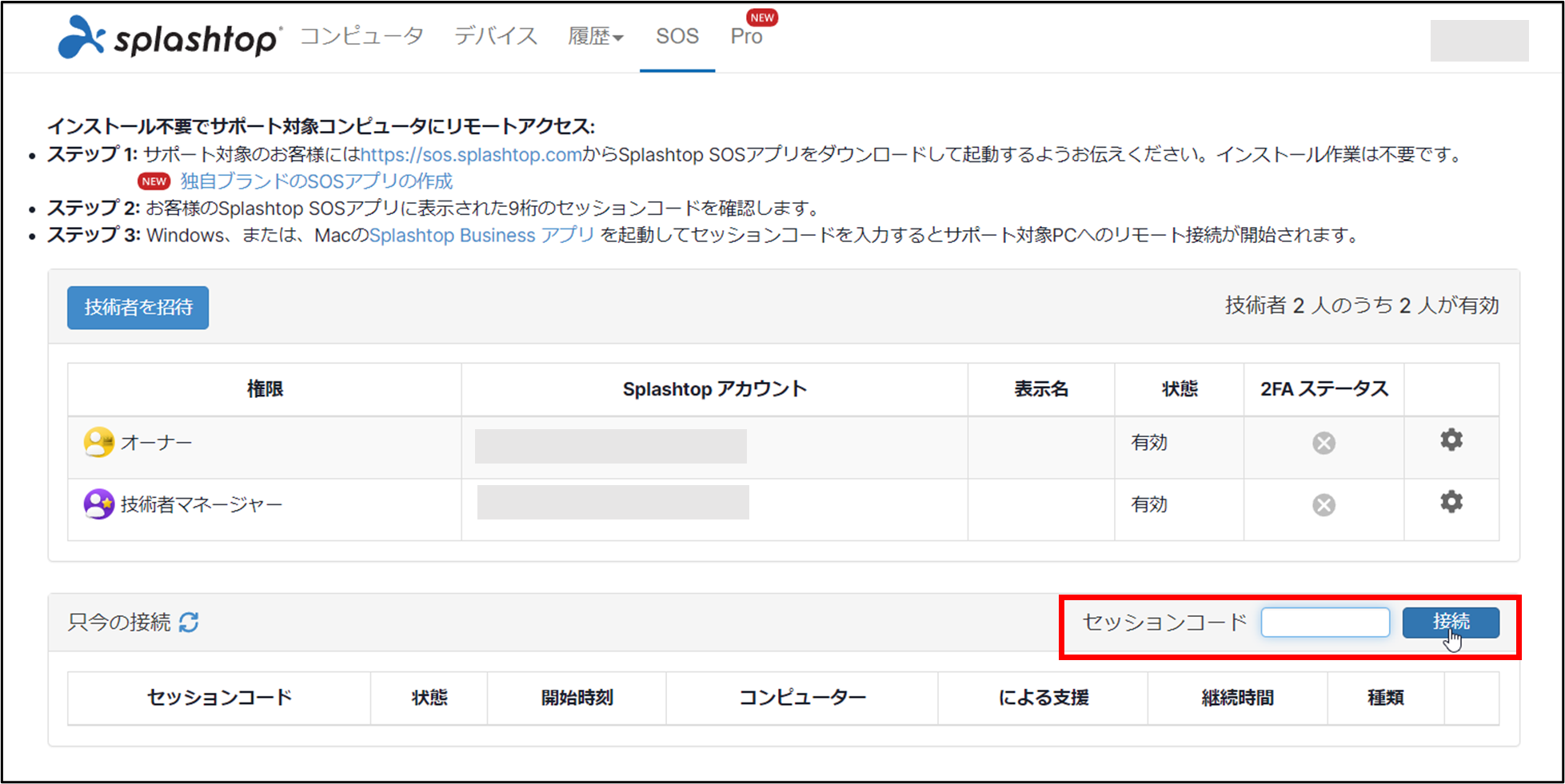The image size is (1565, 784).
Task: Switch to the デバイス tab
Action: click(x=494, y=36)
